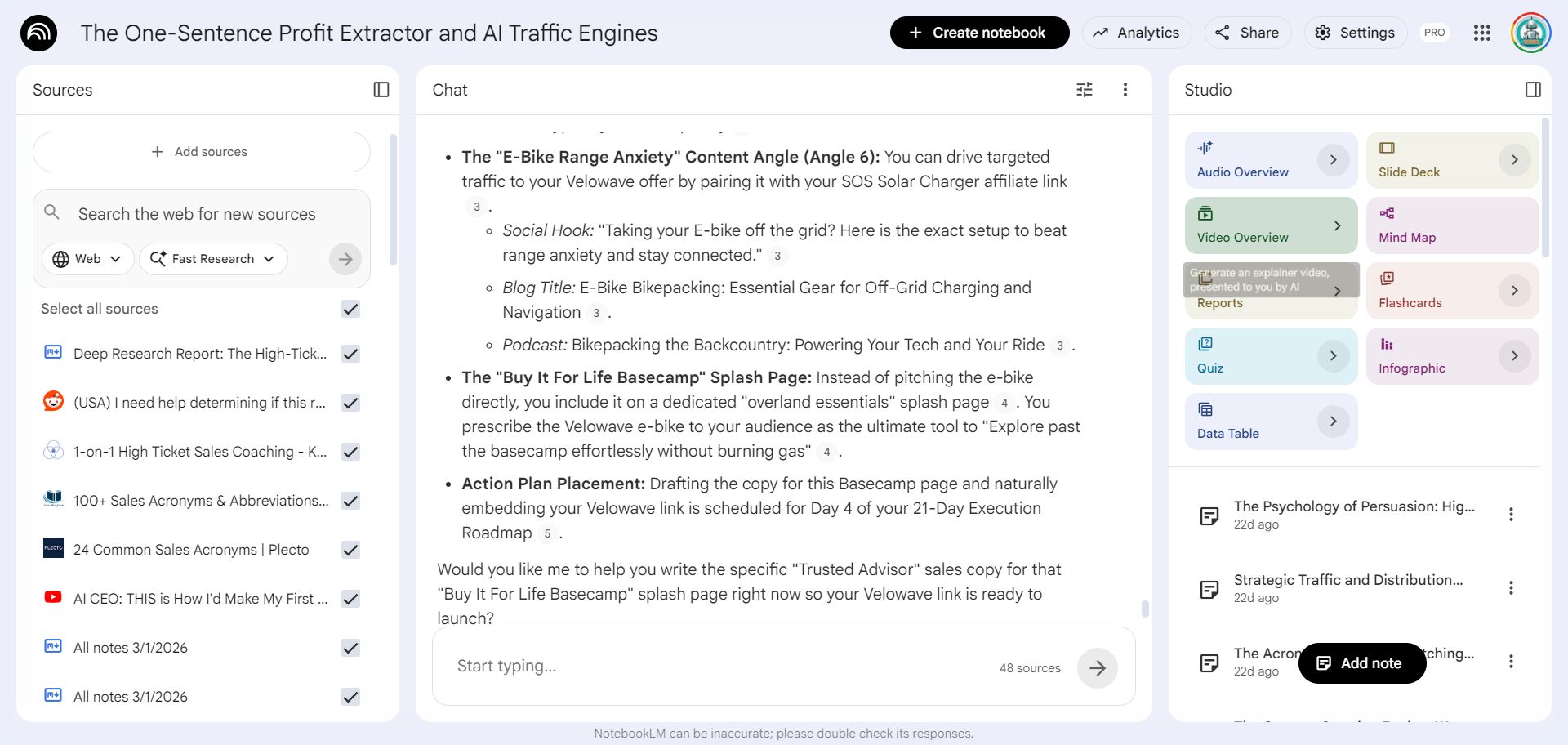Click the NotebookLM logo icon
Viewport: 1568px width, 745px height.
pyautogui.click(x=38, y=33)
